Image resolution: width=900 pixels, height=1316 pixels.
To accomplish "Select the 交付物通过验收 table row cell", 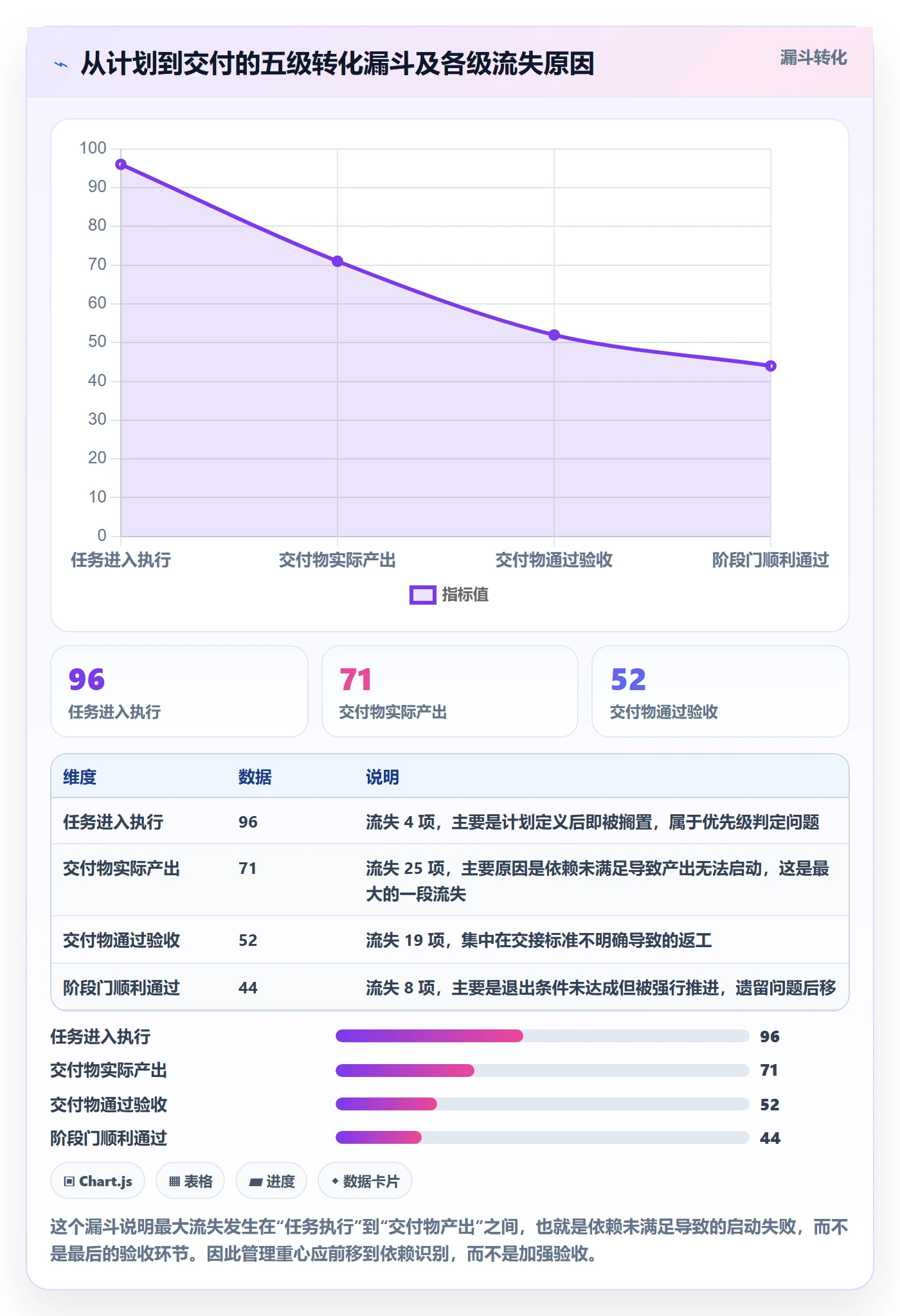I will coord(122,940).
